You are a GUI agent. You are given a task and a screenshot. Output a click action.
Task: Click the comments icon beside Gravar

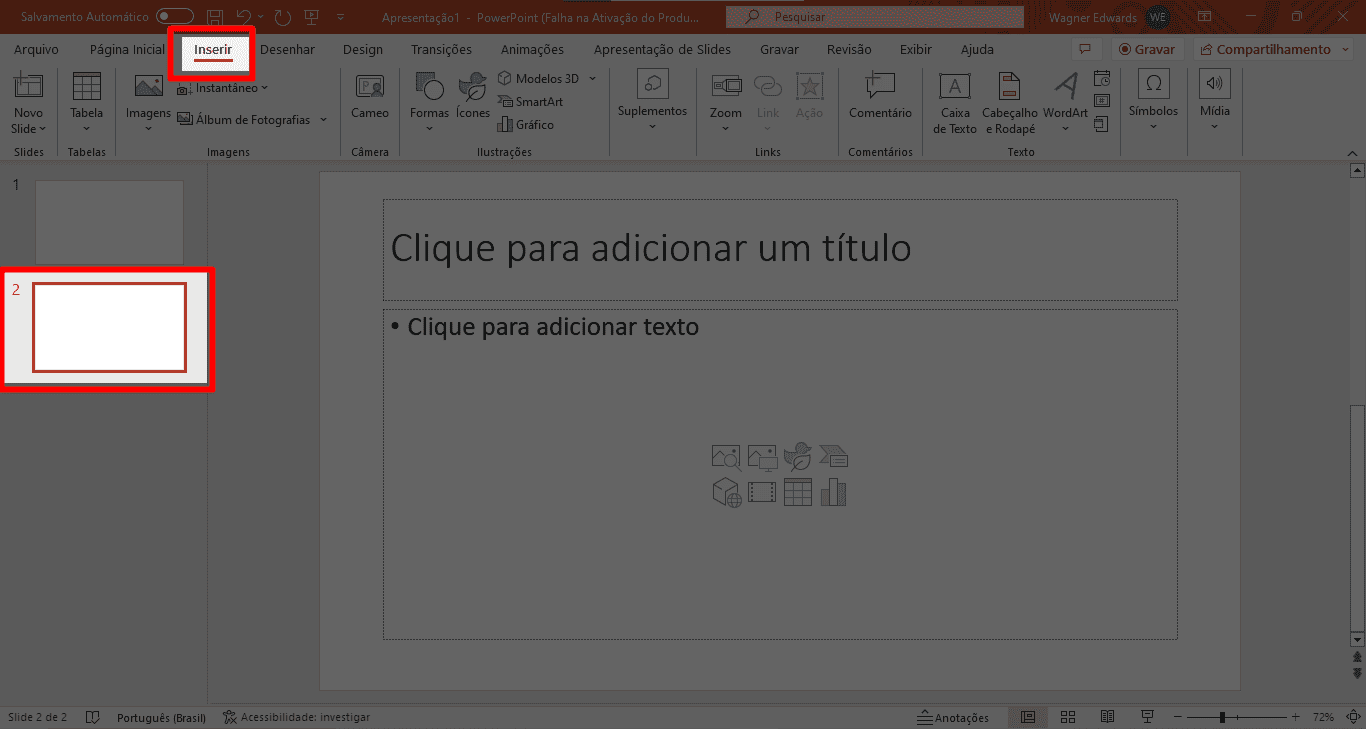1084,49
